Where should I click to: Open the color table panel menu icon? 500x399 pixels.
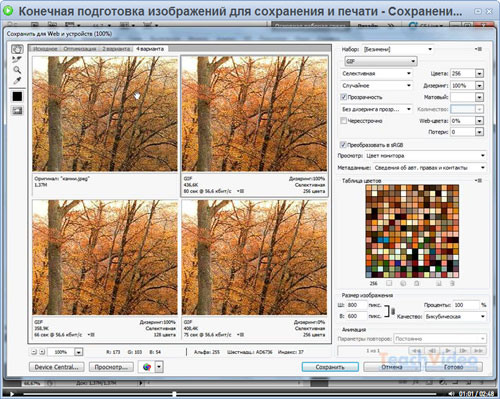479,181
